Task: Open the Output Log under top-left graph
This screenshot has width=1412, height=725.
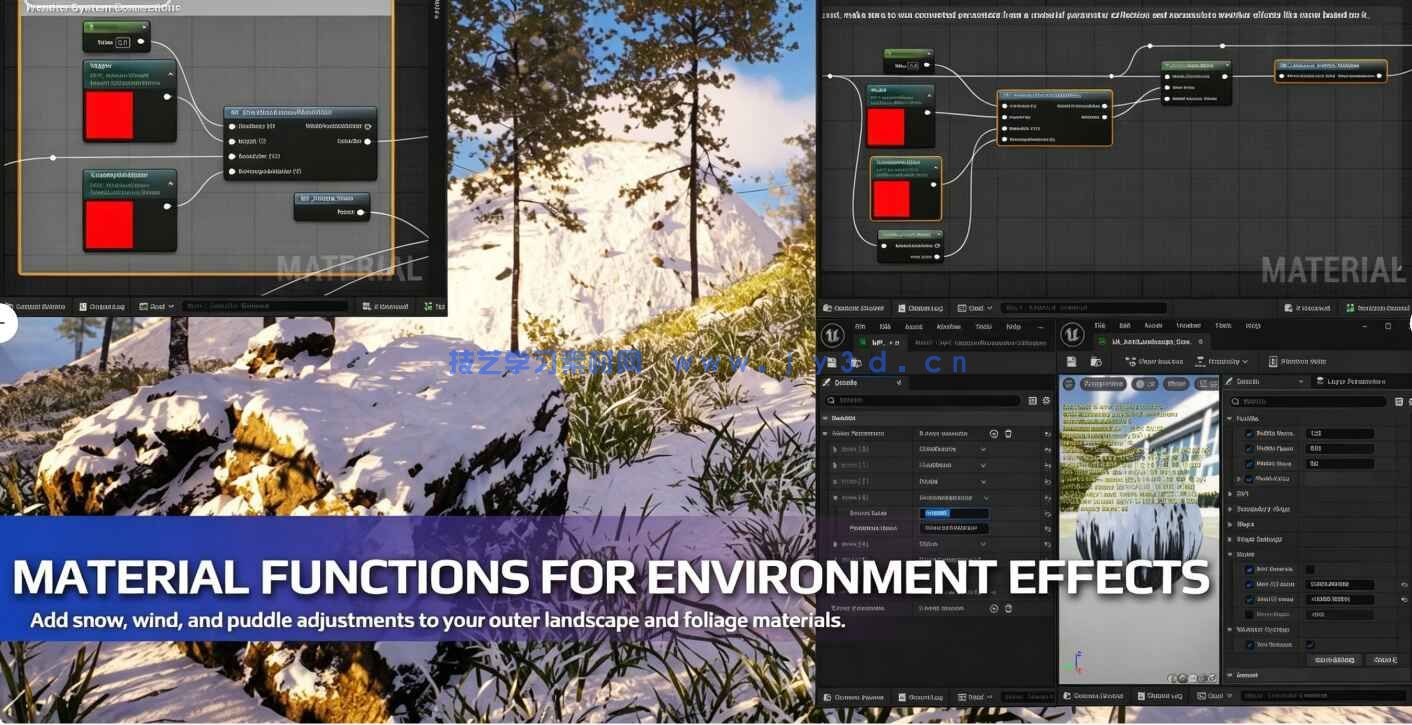Action: click(x=101, y=306)
